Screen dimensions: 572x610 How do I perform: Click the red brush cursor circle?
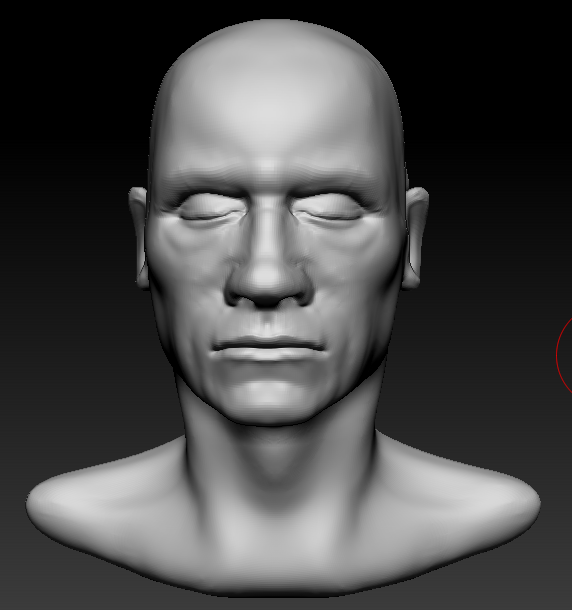coord(564,354)
